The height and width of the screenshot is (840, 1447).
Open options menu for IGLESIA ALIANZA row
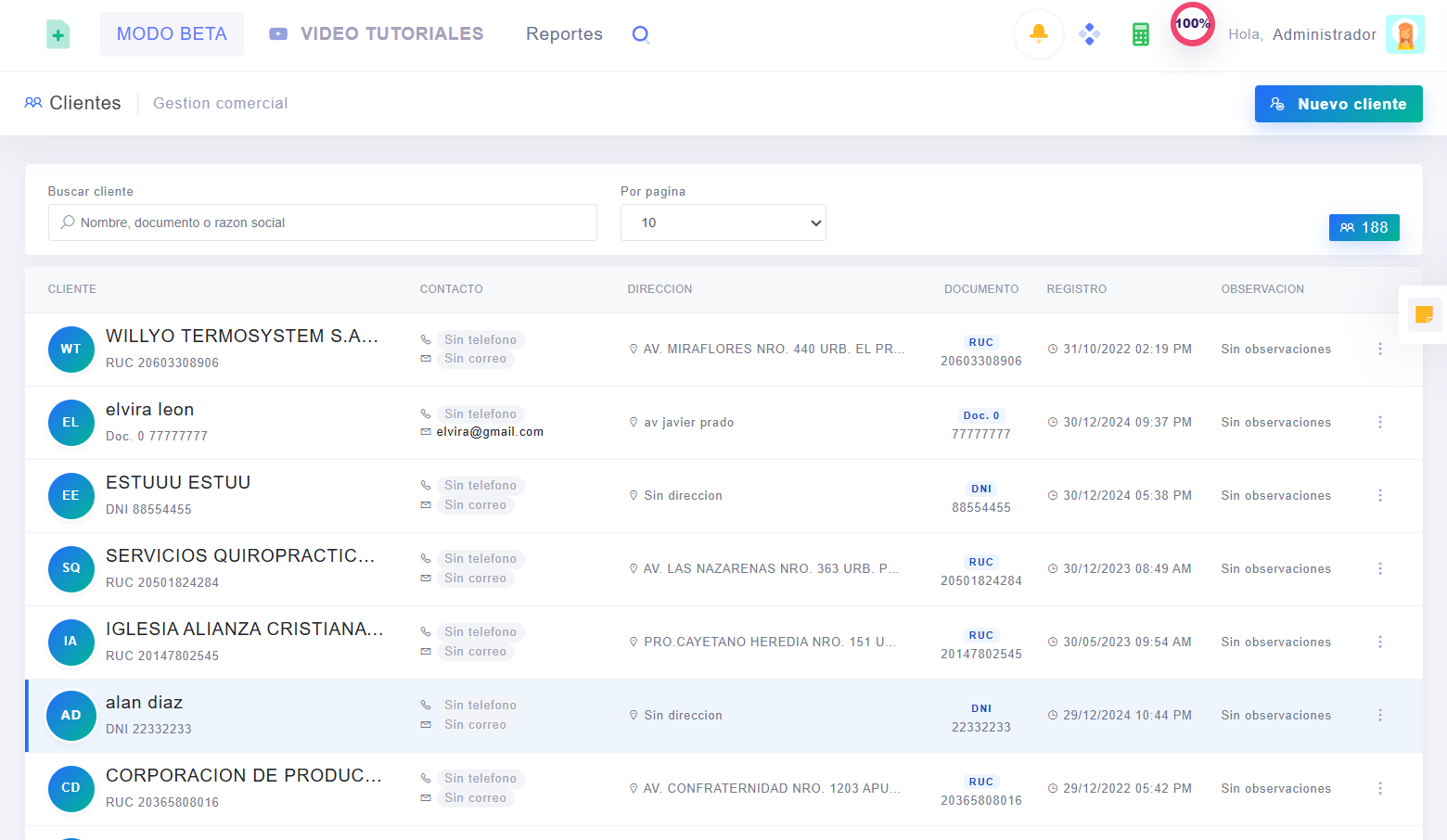(1380, 642)
